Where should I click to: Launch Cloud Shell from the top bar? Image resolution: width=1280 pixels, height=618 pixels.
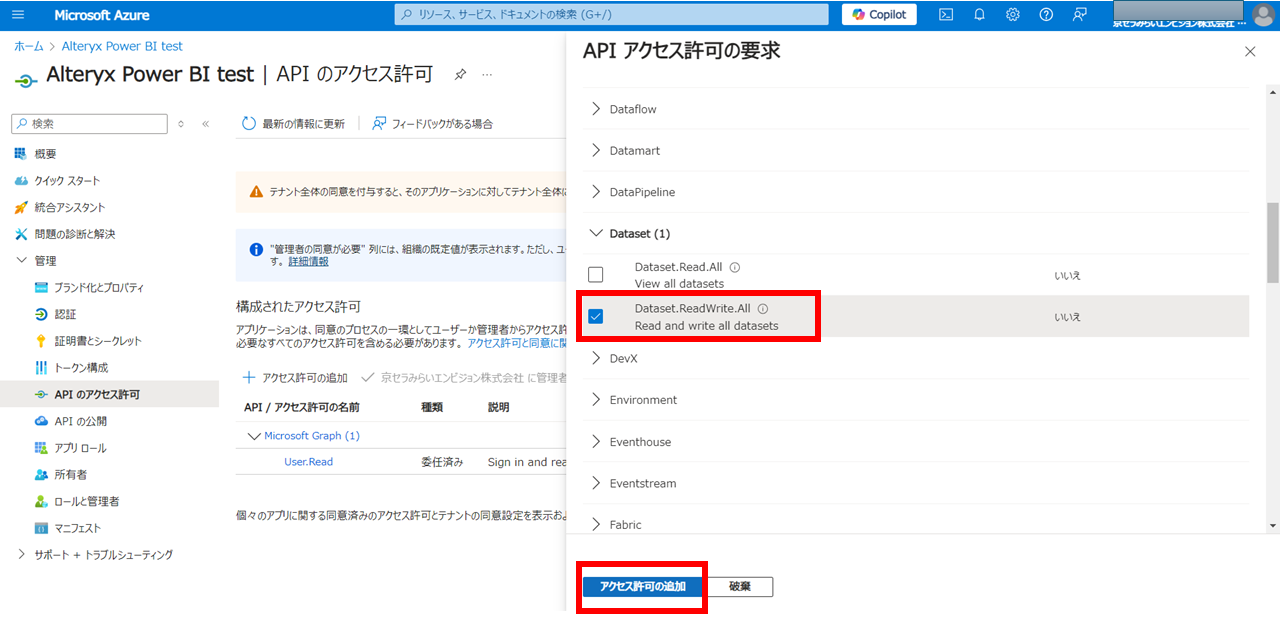click(945, 15)
